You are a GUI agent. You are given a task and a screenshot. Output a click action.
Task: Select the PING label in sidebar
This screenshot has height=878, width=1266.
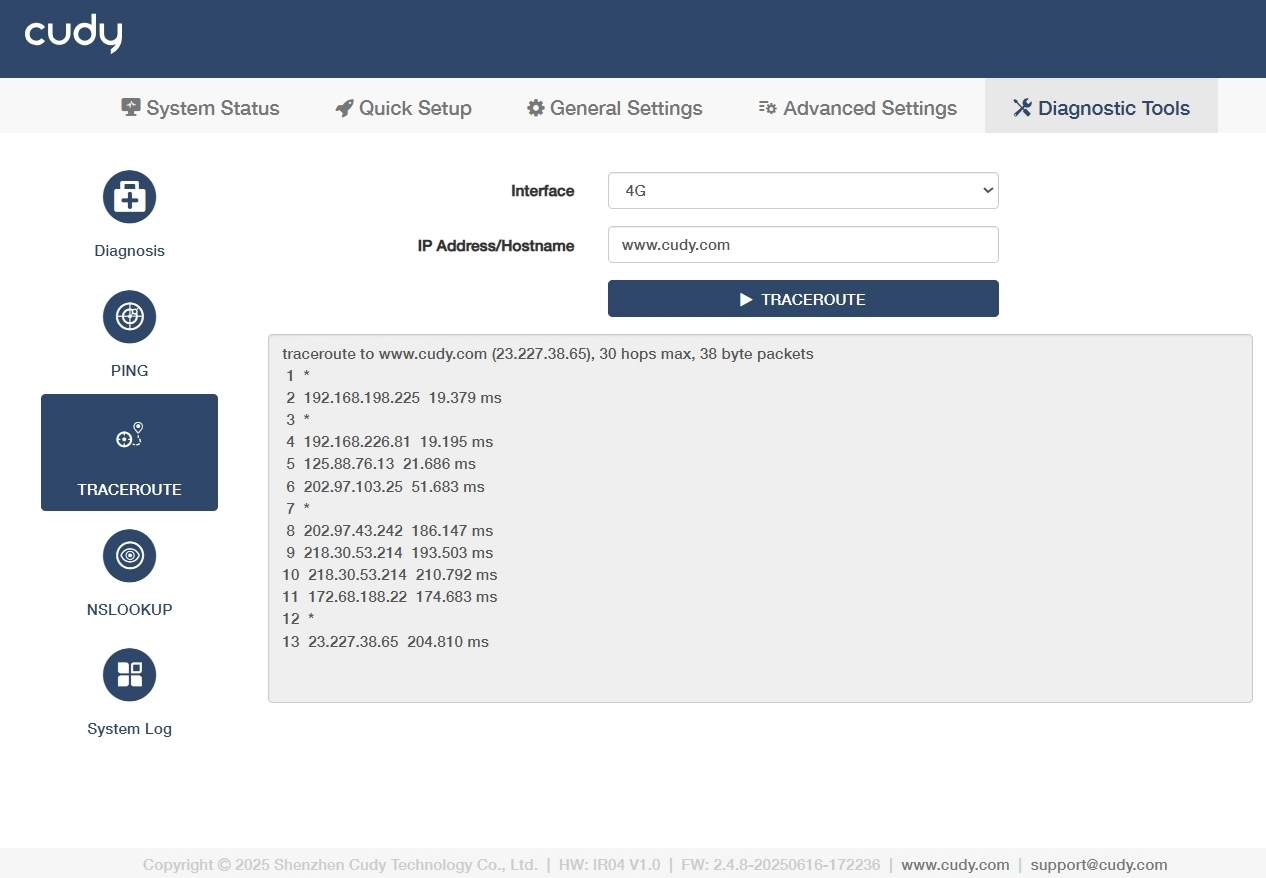(x=129, y=371)
